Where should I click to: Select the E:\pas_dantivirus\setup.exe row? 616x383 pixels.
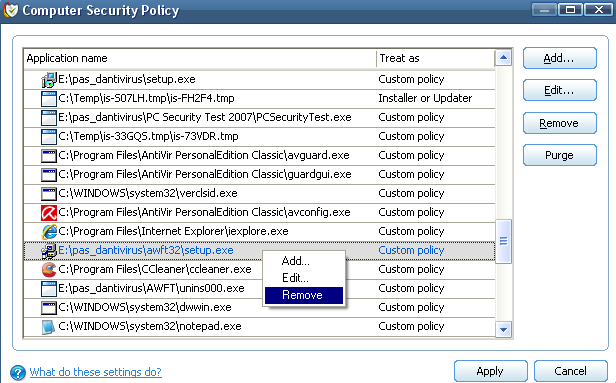click(259, 79)
